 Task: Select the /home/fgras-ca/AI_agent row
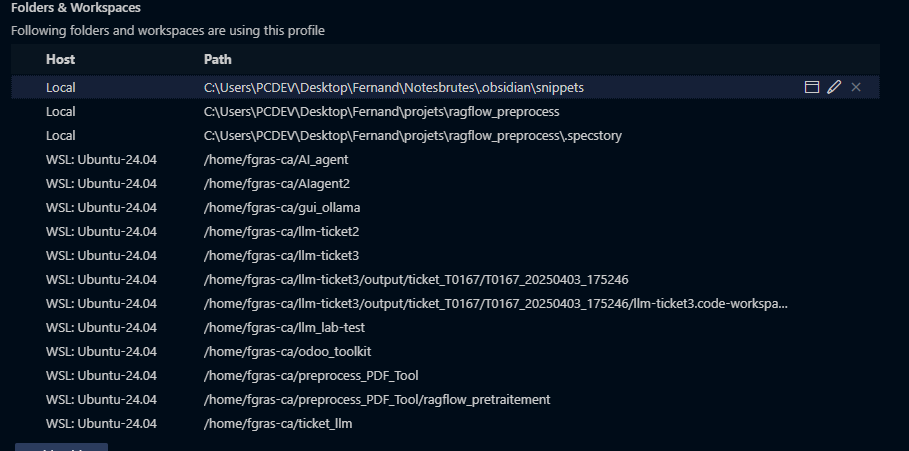[x=275, y=160]
